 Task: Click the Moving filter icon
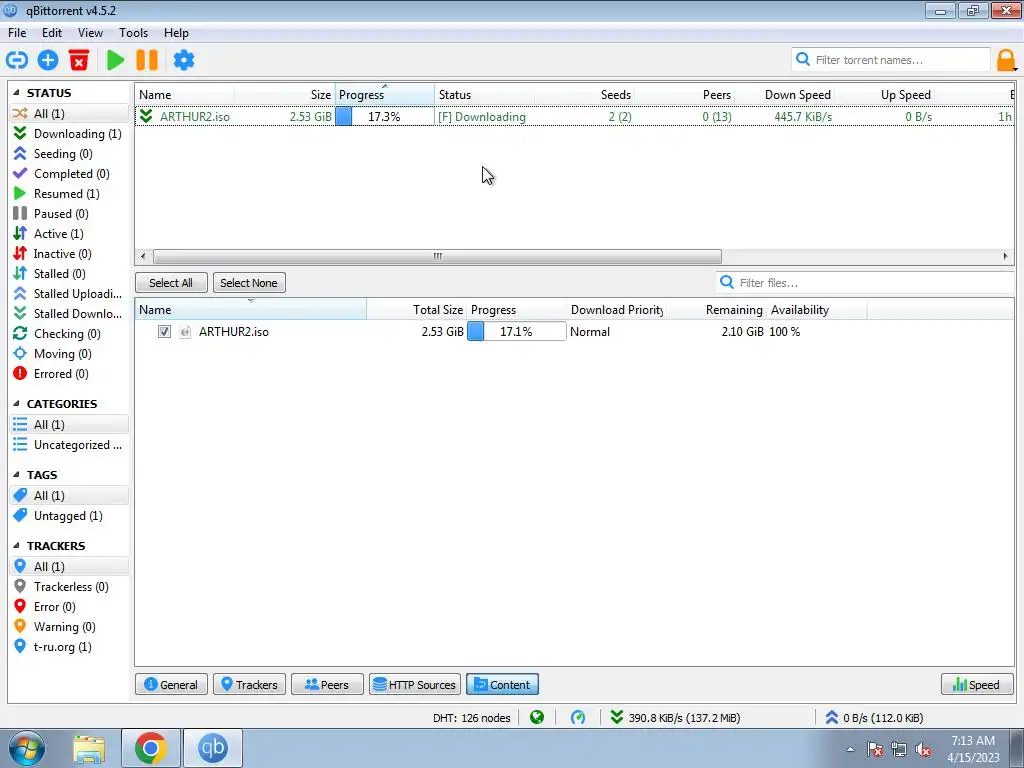[x=20, y=353]
